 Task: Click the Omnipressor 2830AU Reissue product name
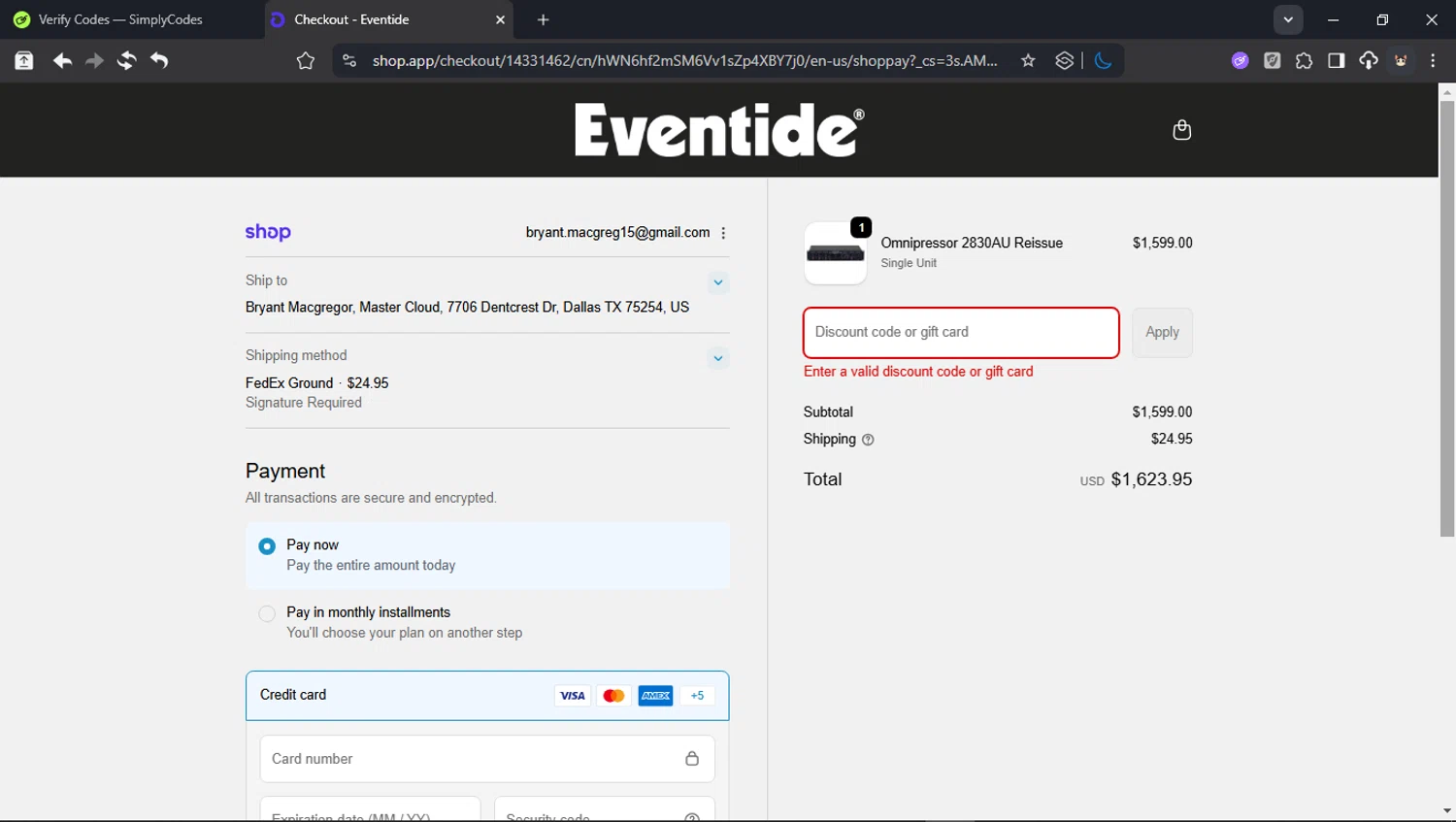(972, 243)
